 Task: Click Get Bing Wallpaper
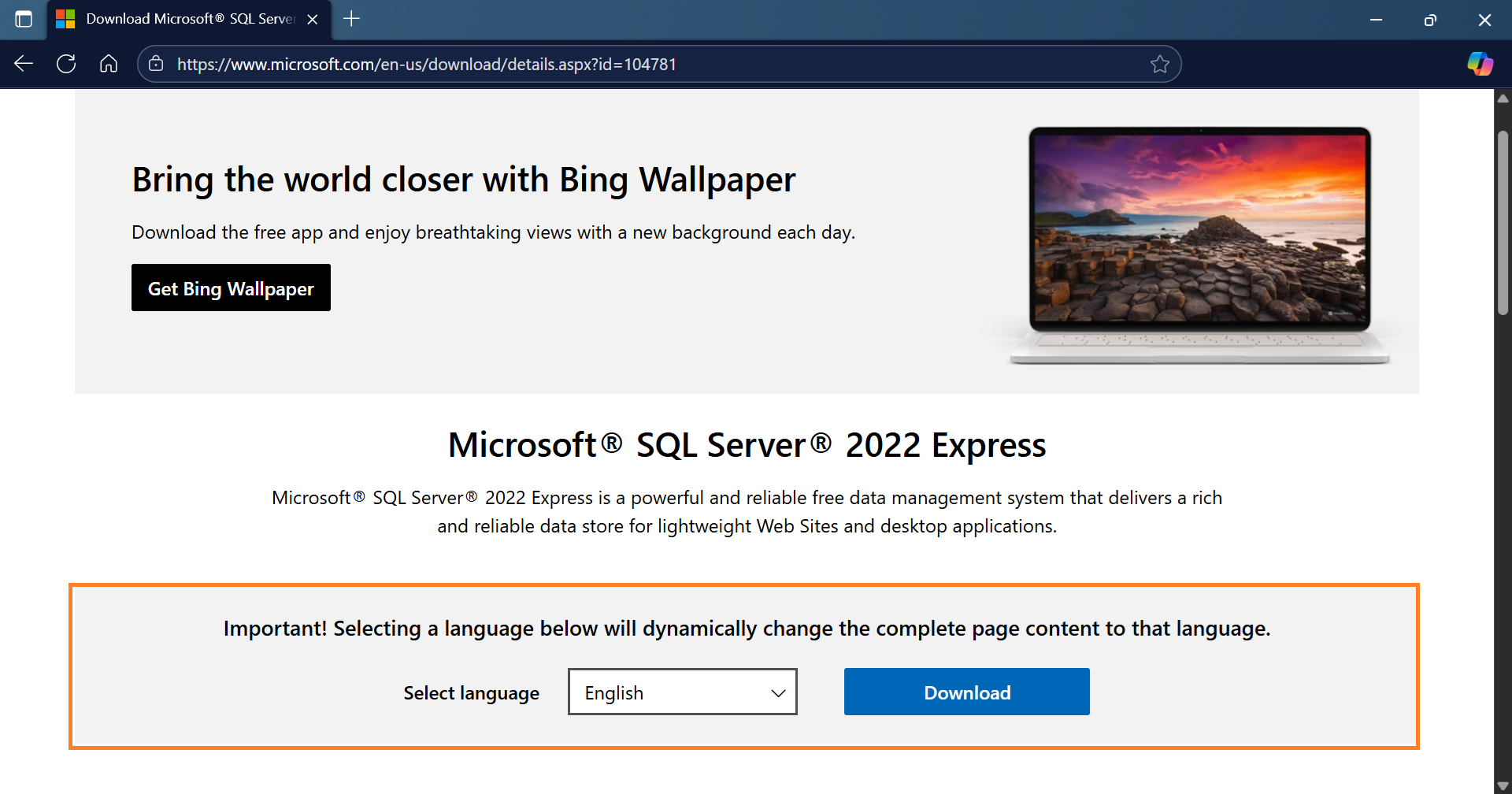[231, 288]
